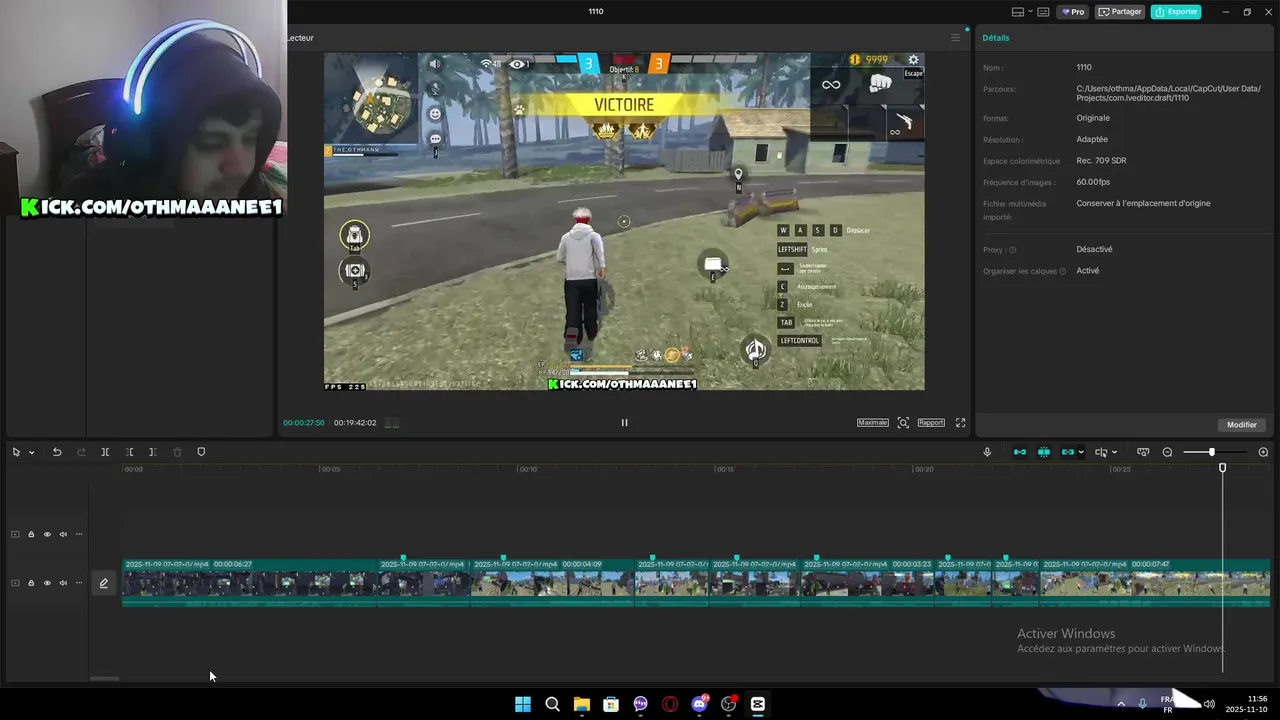Toggle automatic snapping on the timeline
1280x720 pixels.
click(x=1044, y=452)
